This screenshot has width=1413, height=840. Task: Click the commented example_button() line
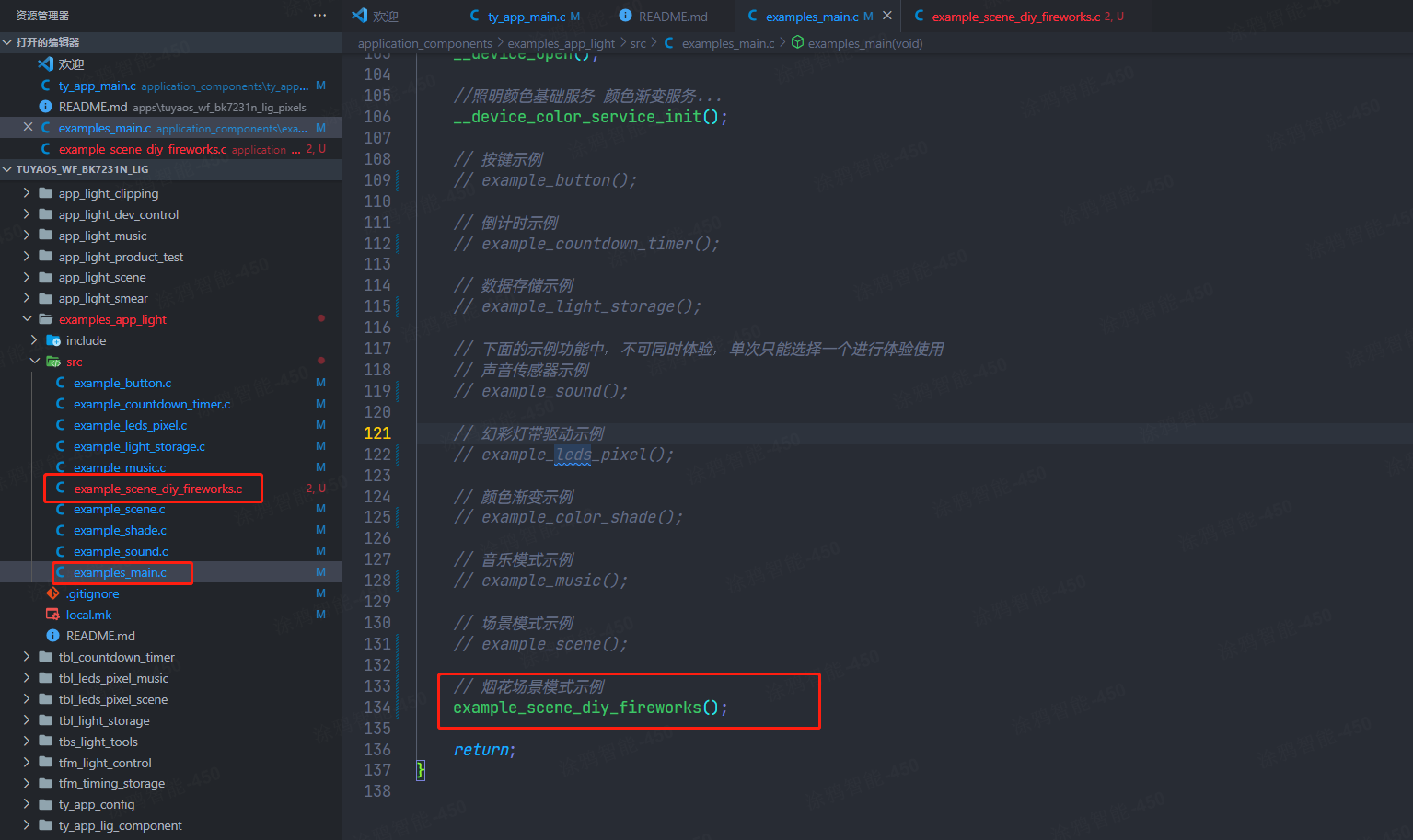pos(545,180)
